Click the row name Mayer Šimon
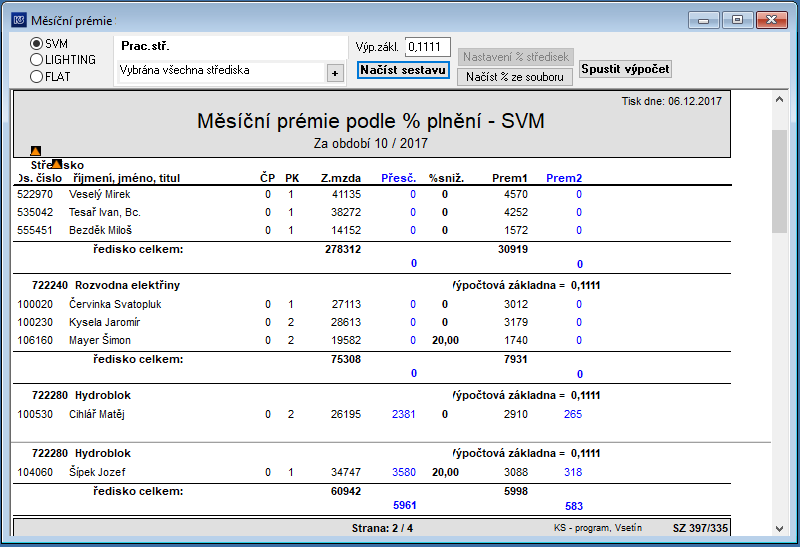This screenshot has height=547, width=800. 99,340
